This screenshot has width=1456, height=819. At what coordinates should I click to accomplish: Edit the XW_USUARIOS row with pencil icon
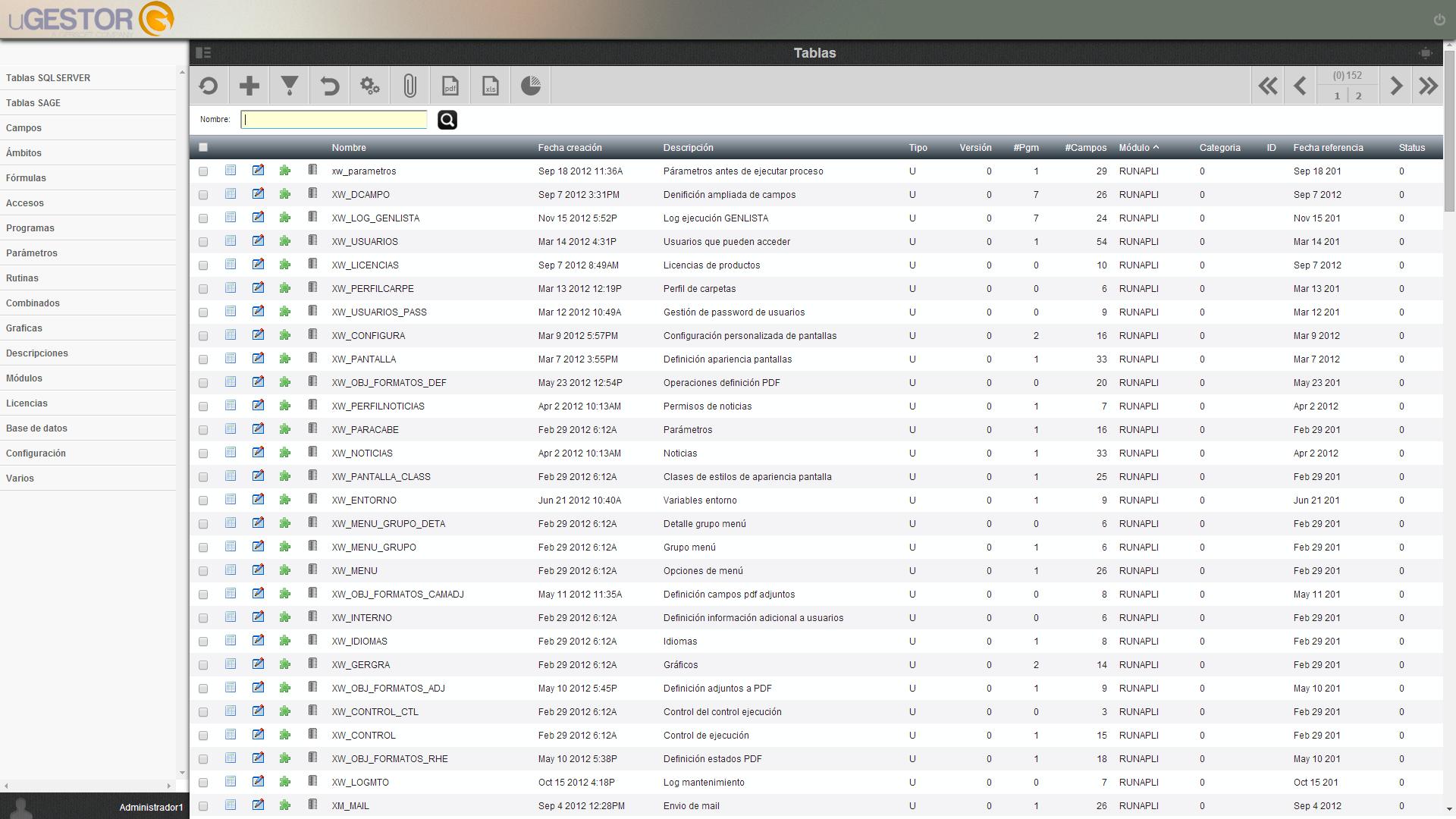(x=258, y=241)
